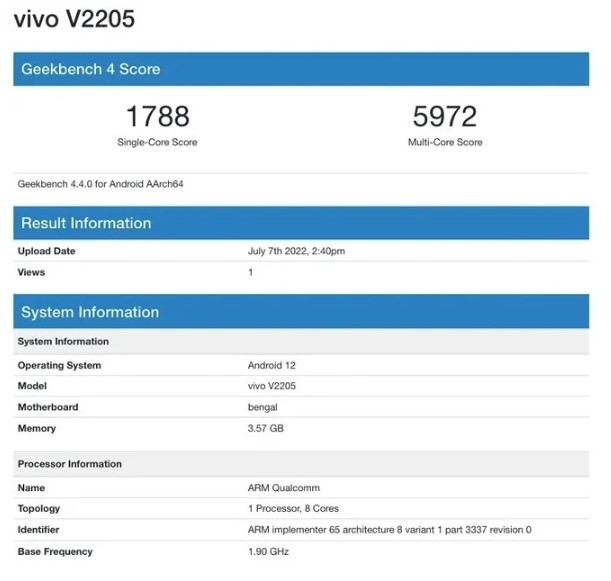The image size is (611, 581).
Task: Select the 1.90 GHz frequency value
Action: point(268,552)
